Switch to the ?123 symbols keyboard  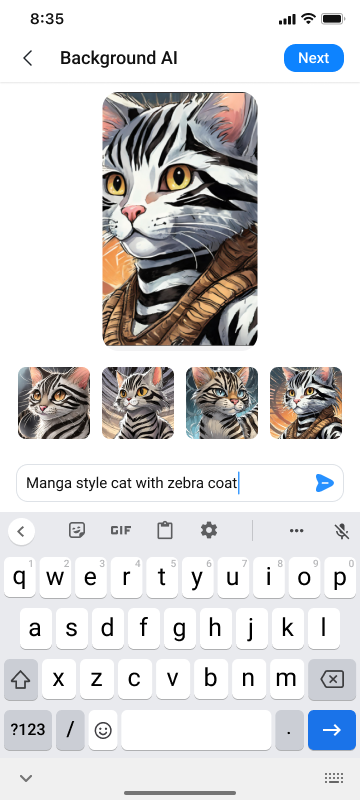tap(28, 730)
